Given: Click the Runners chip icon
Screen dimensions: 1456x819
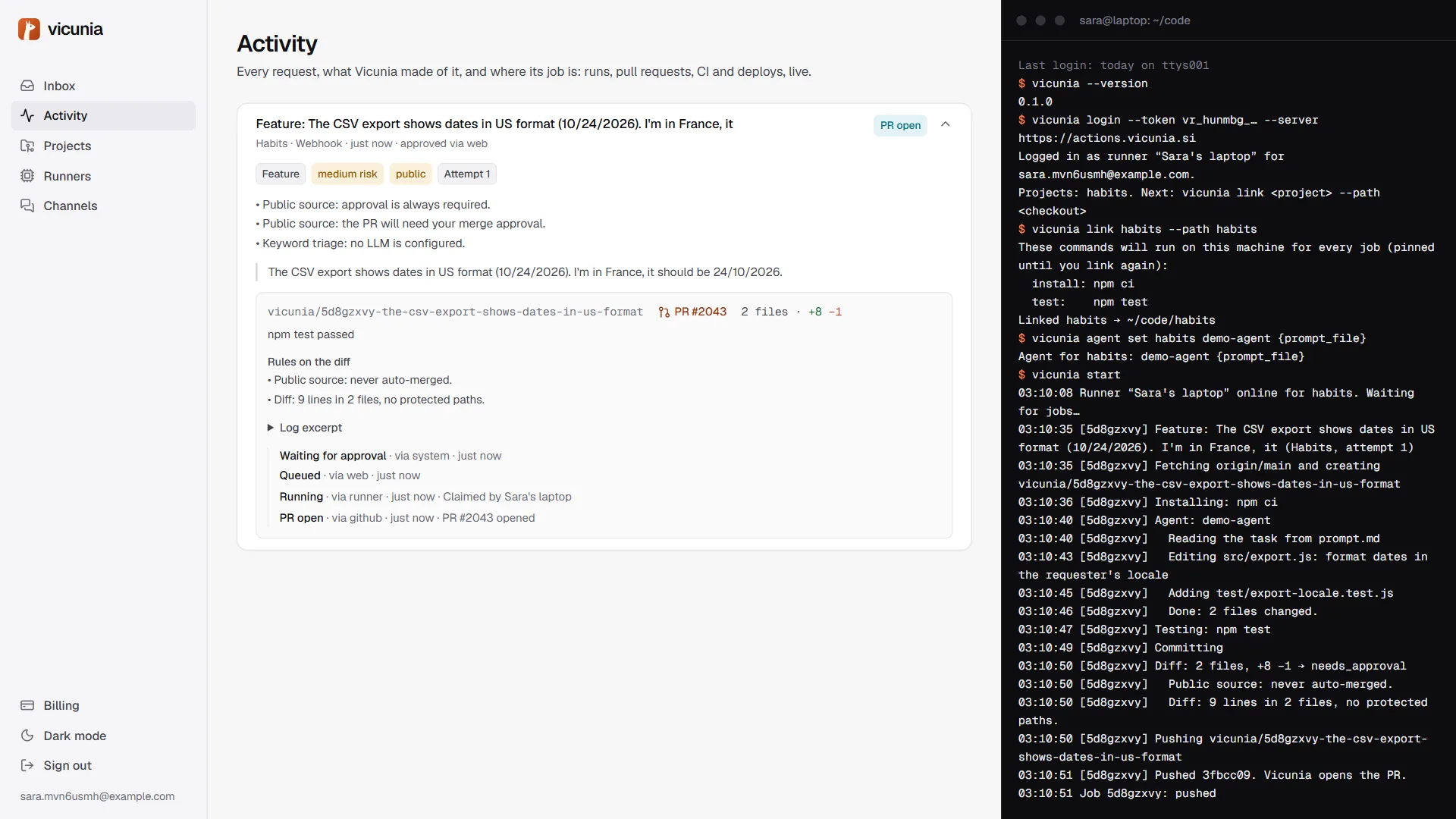Looking at the screenshot, I should tap(27, 176).
